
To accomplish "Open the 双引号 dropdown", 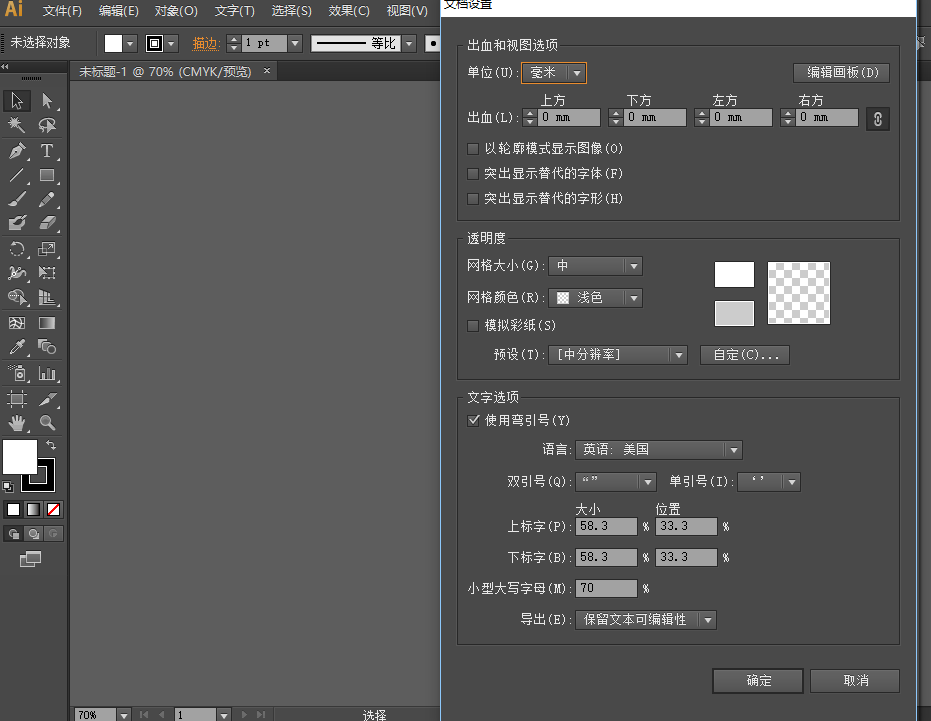I will coord(616,482).
